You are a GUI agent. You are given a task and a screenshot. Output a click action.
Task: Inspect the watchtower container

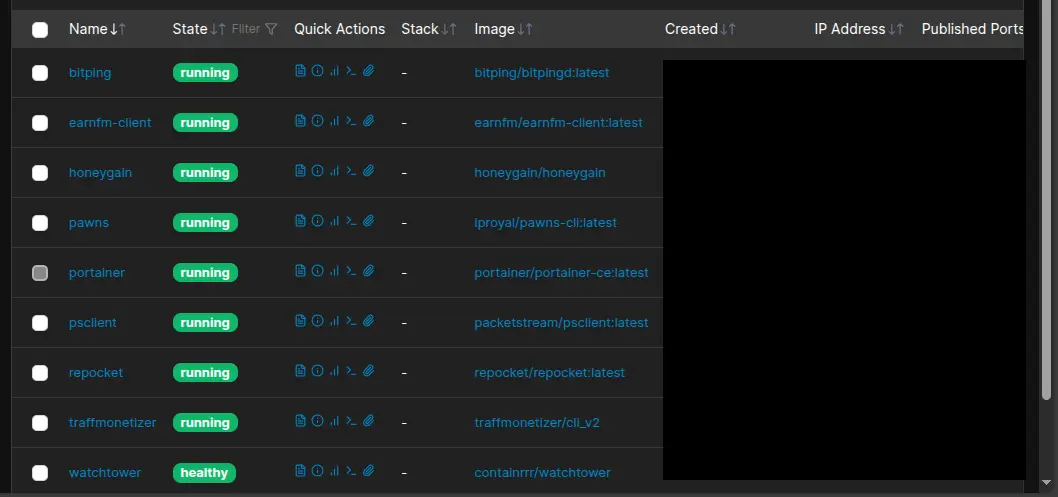[317, 470]
